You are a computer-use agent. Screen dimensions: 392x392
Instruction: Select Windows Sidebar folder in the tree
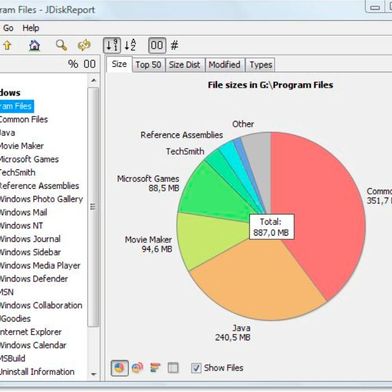coord(30,252)
